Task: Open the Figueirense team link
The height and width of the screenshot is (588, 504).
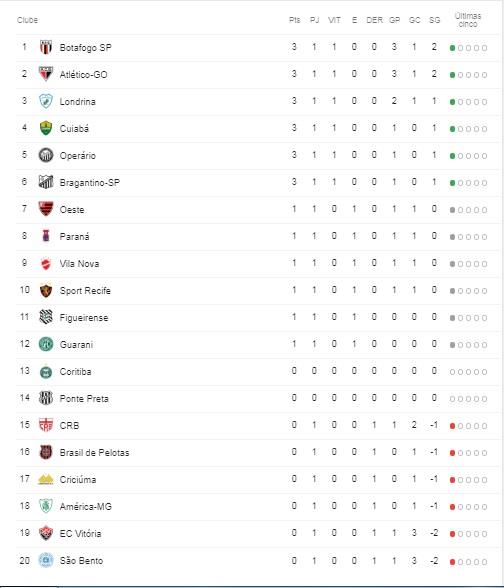Action: [84, 318]
